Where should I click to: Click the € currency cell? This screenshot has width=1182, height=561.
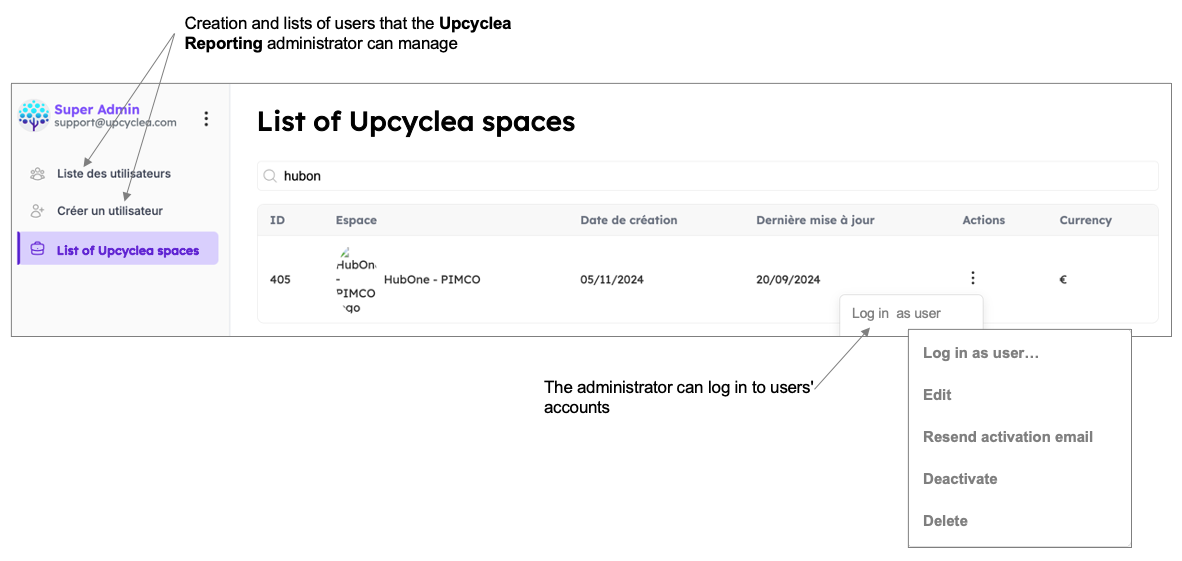point(1063,280)
